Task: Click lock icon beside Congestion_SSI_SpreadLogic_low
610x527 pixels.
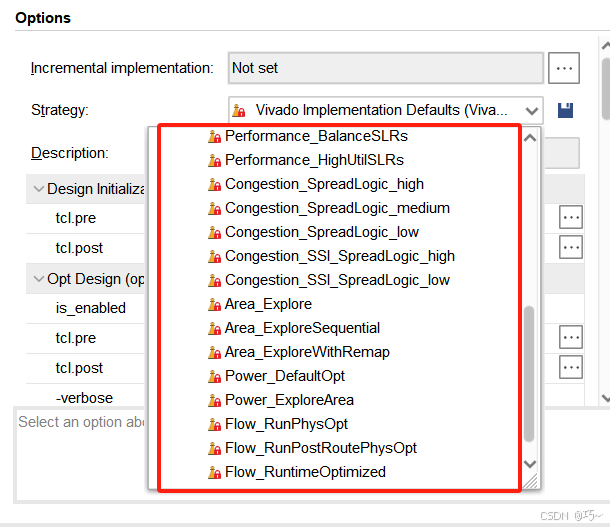Action: [214, 280]
